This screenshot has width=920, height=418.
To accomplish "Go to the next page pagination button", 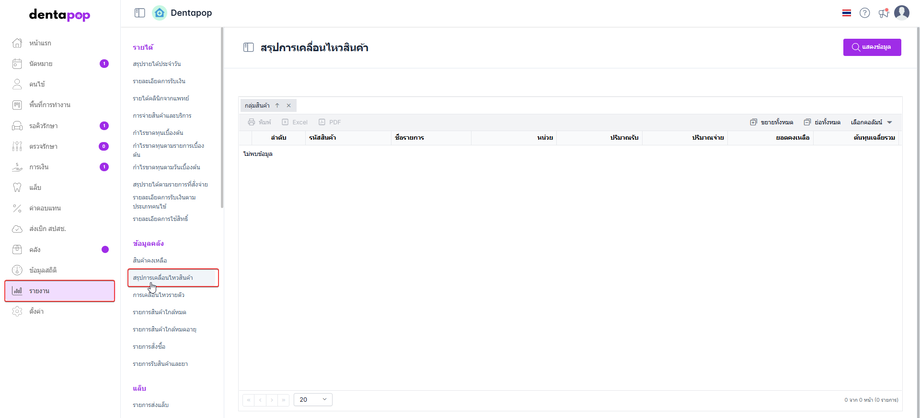I will [x=272, y=399].
